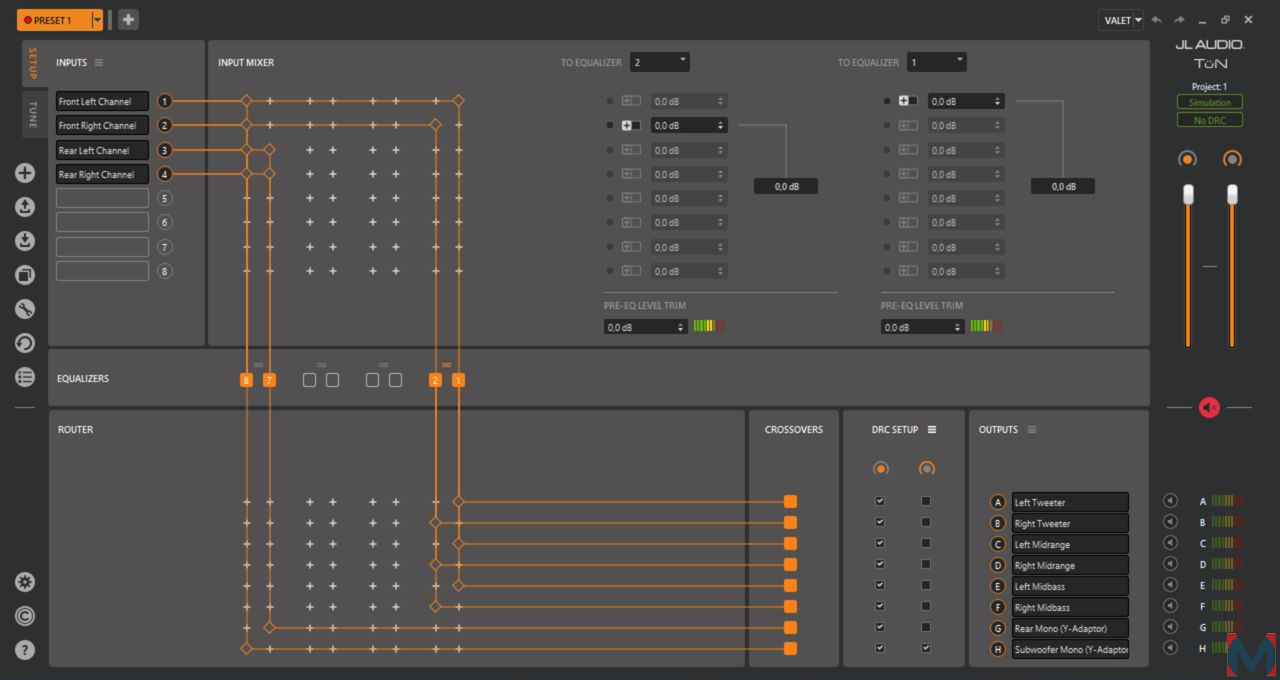Mute output channel D speaker icon
Screen dimensions: 1280x680
click(x=1170, y=564)
